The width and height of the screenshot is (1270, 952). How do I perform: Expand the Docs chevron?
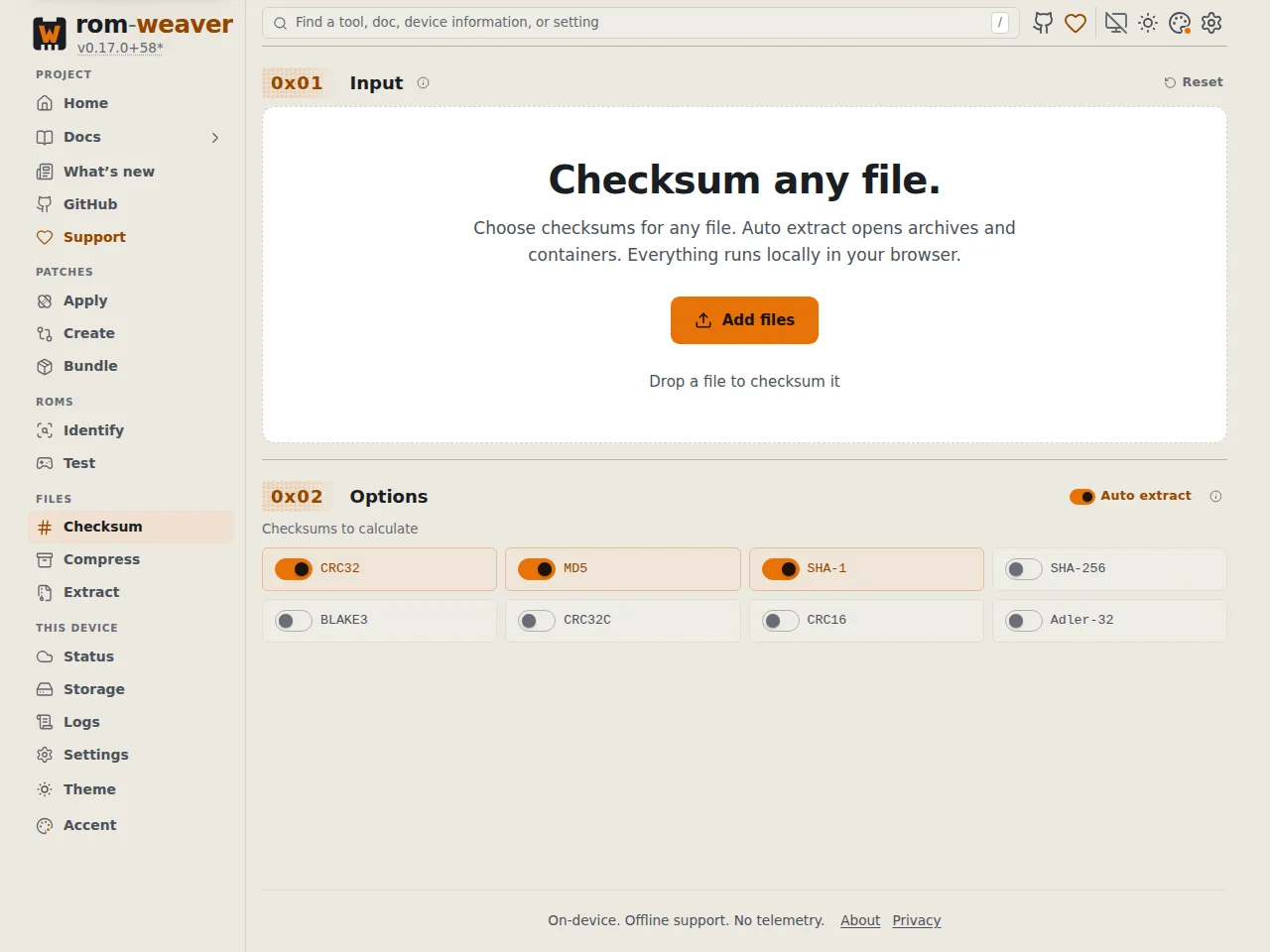coord(215,138)
